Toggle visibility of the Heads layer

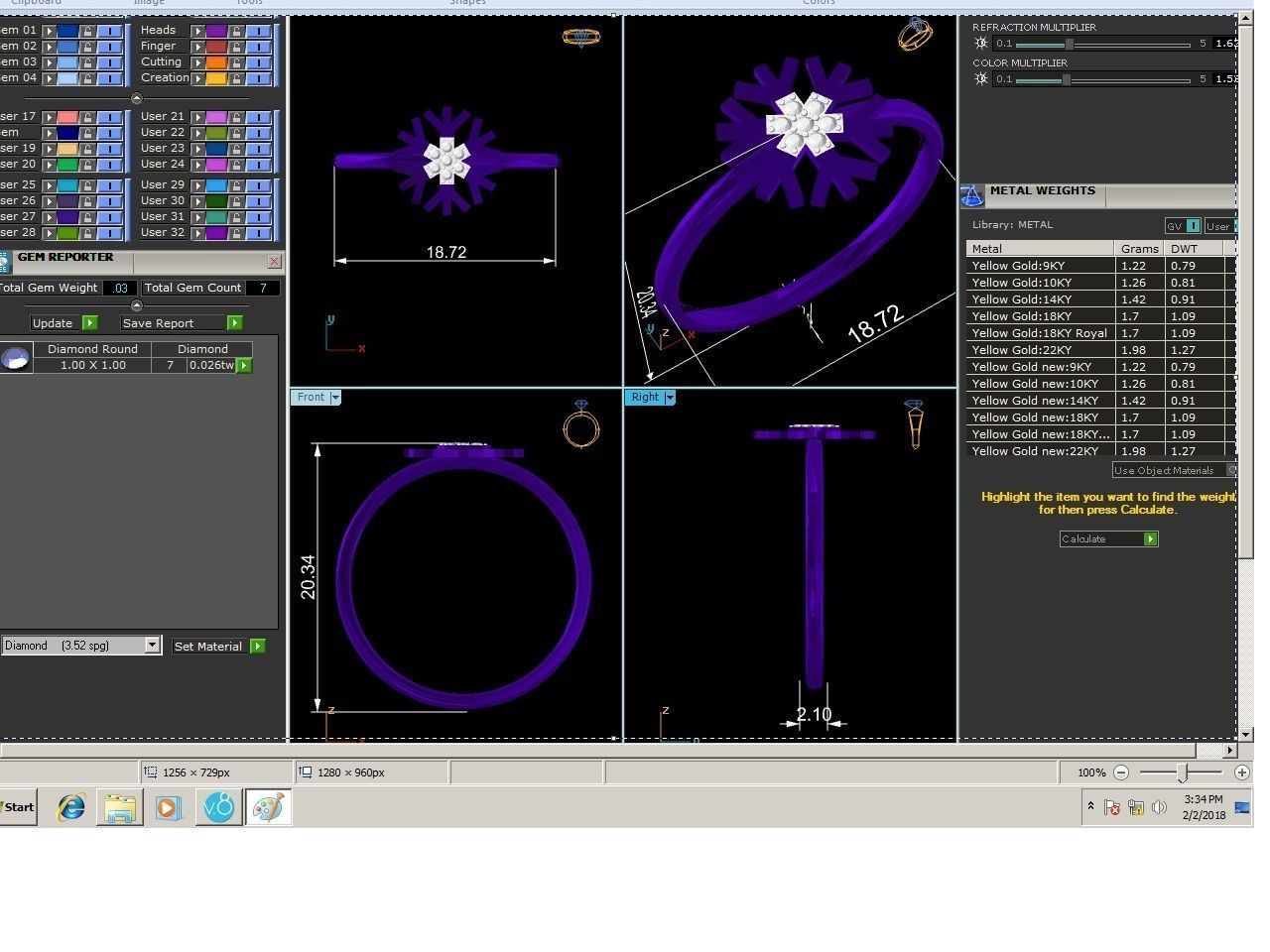[x=259, y=31]
